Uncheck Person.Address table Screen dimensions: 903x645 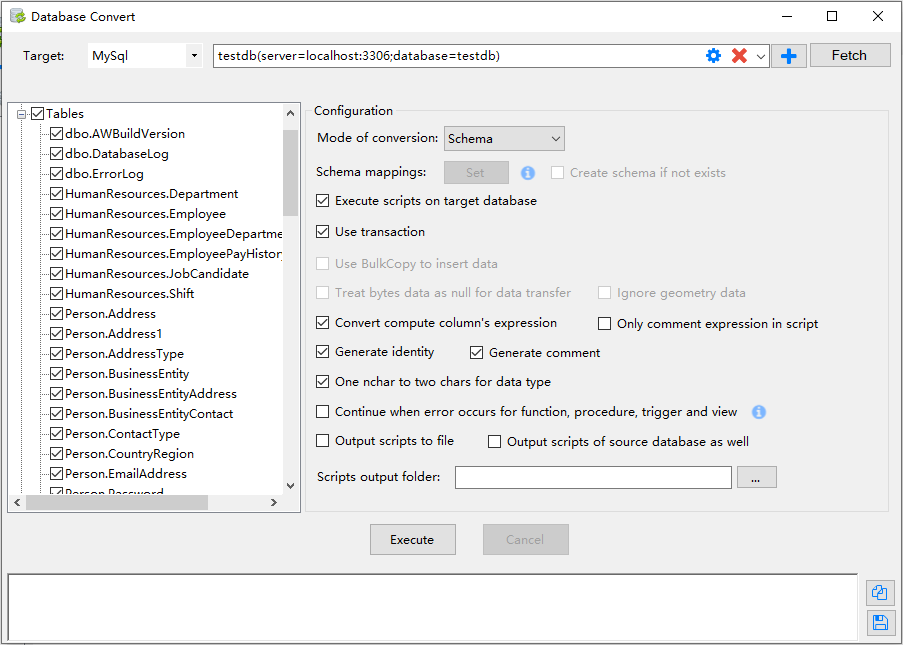[x=56, y=314]
